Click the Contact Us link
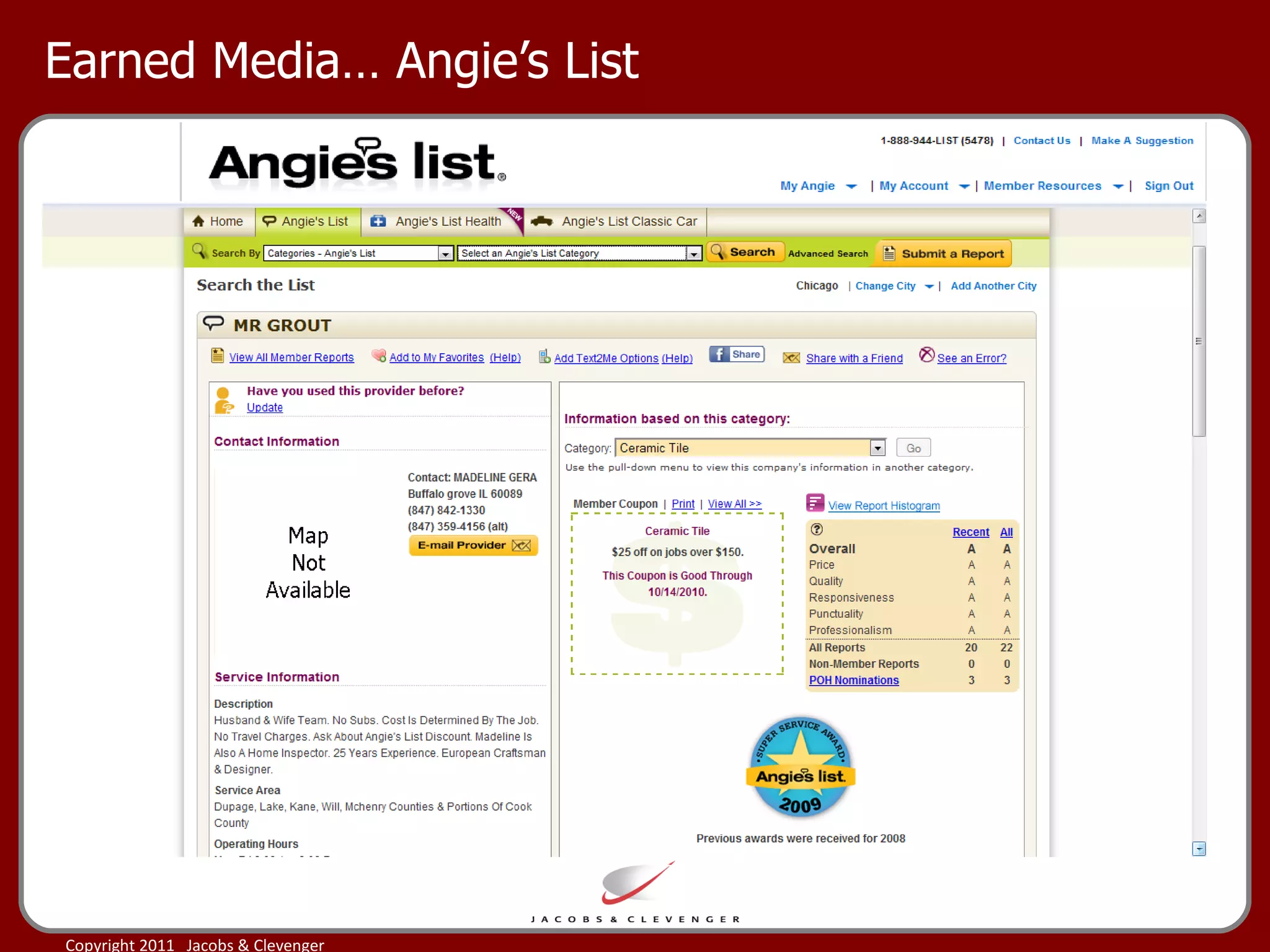1270x952 pixels. [x=1042, y=141]
